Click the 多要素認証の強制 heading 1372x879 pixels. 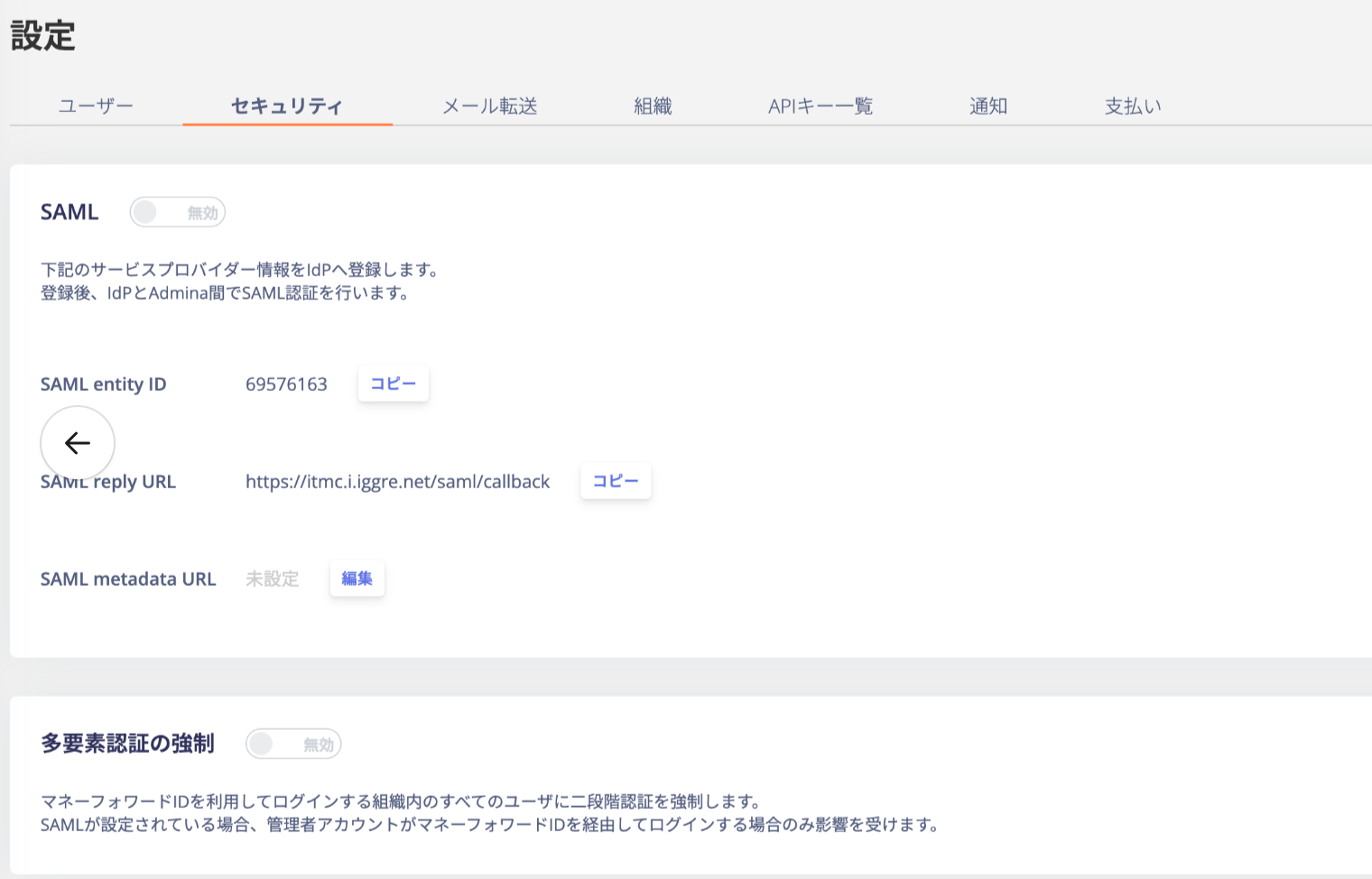pyautogui.click(x=127, y=744)
